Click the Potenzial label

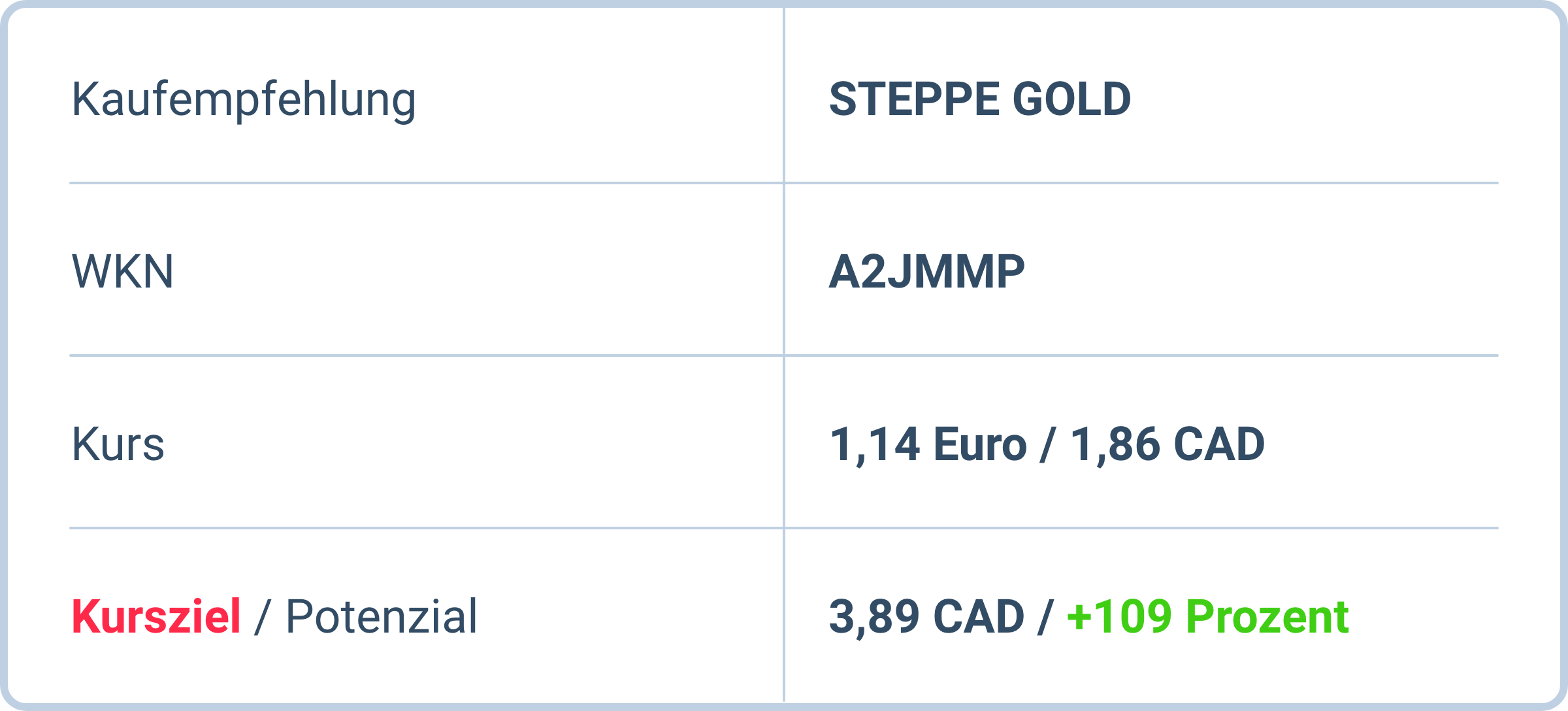pos(382,616)
